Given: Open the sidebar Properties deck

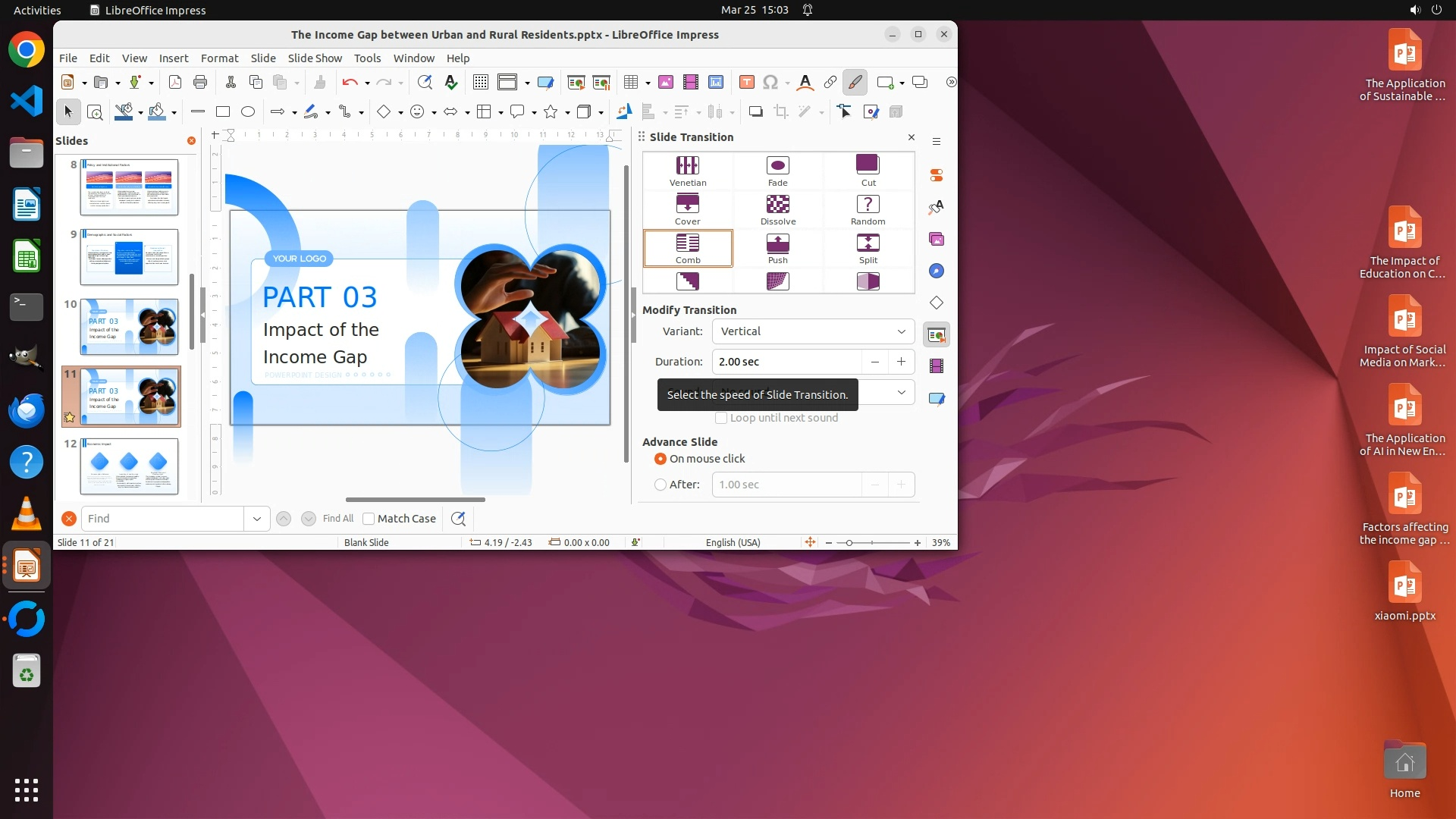Looking at the screenshot, I should (937, 175).
